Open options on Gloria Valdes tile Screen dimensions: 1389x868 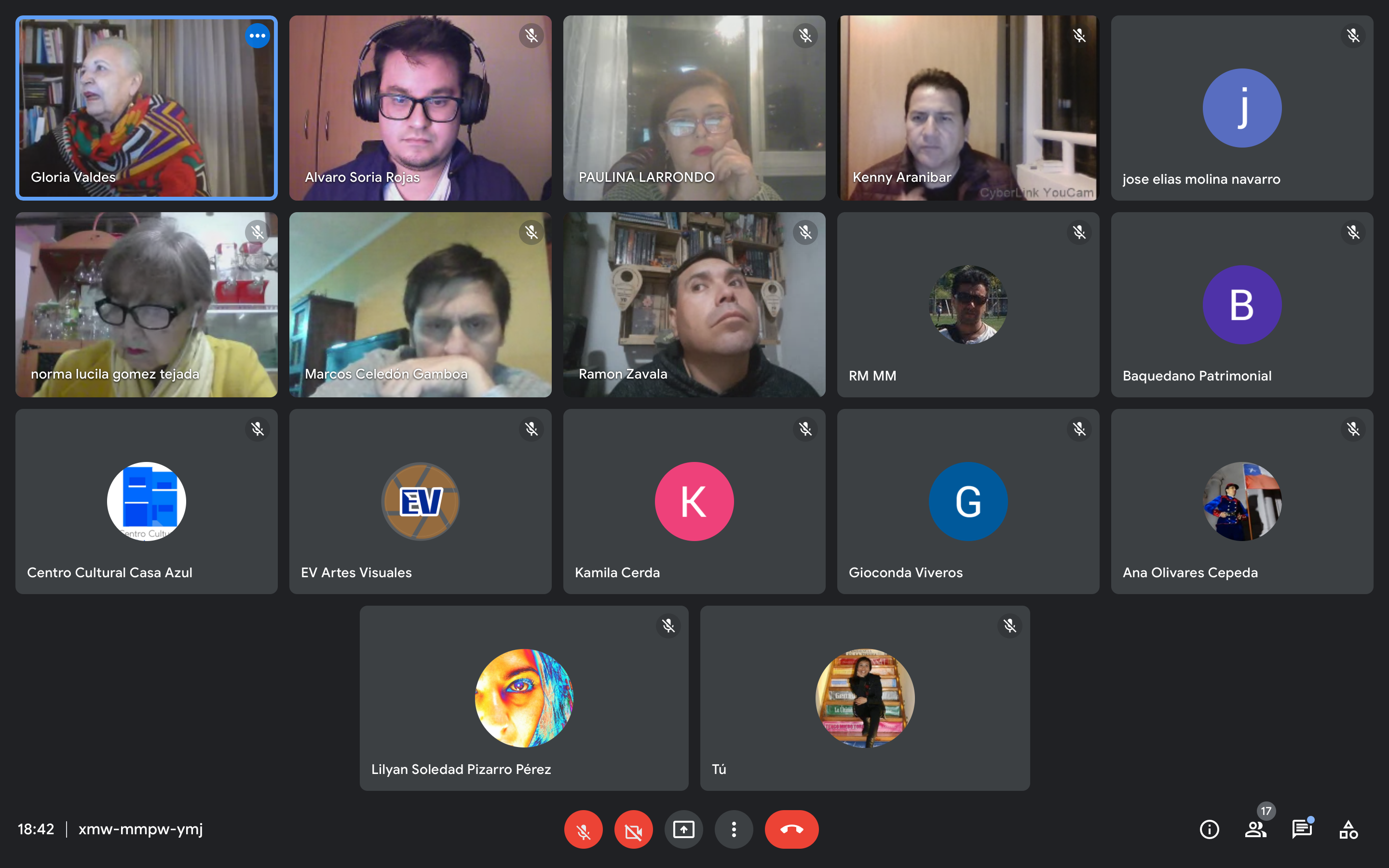point(257,36)
